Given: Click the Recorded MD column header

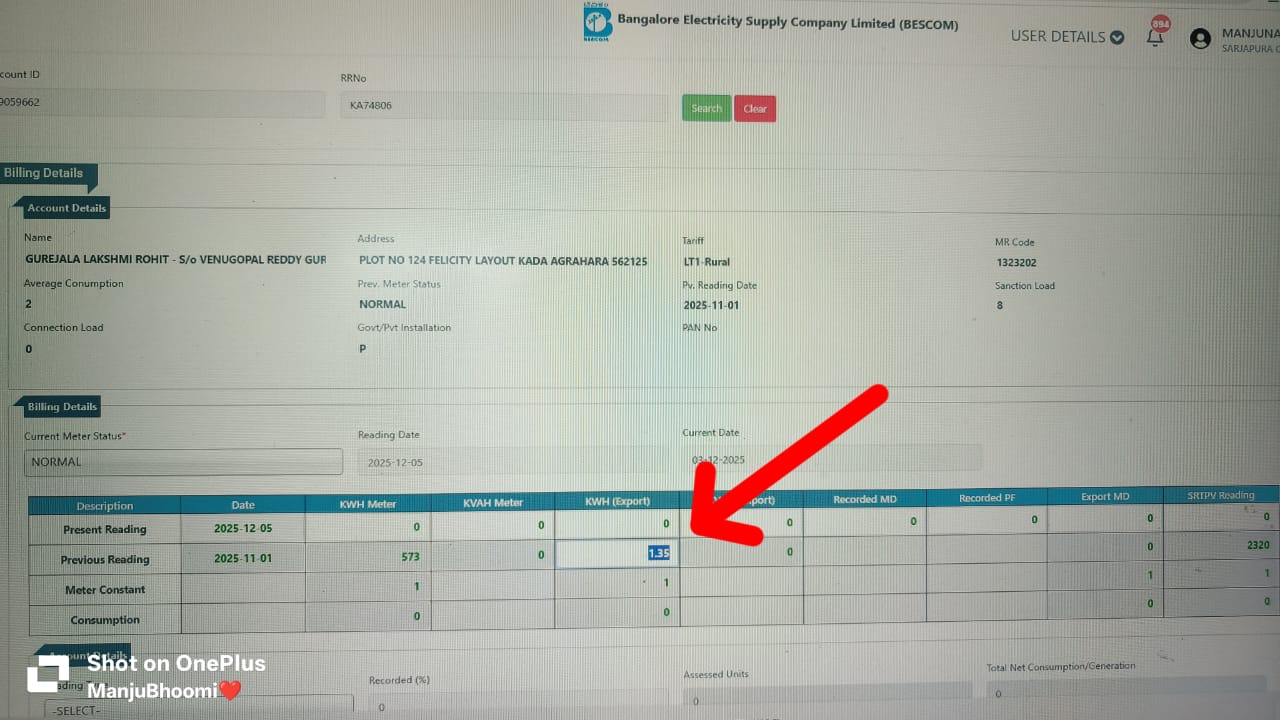Looking at the screenshot, I should pos(865,498).
